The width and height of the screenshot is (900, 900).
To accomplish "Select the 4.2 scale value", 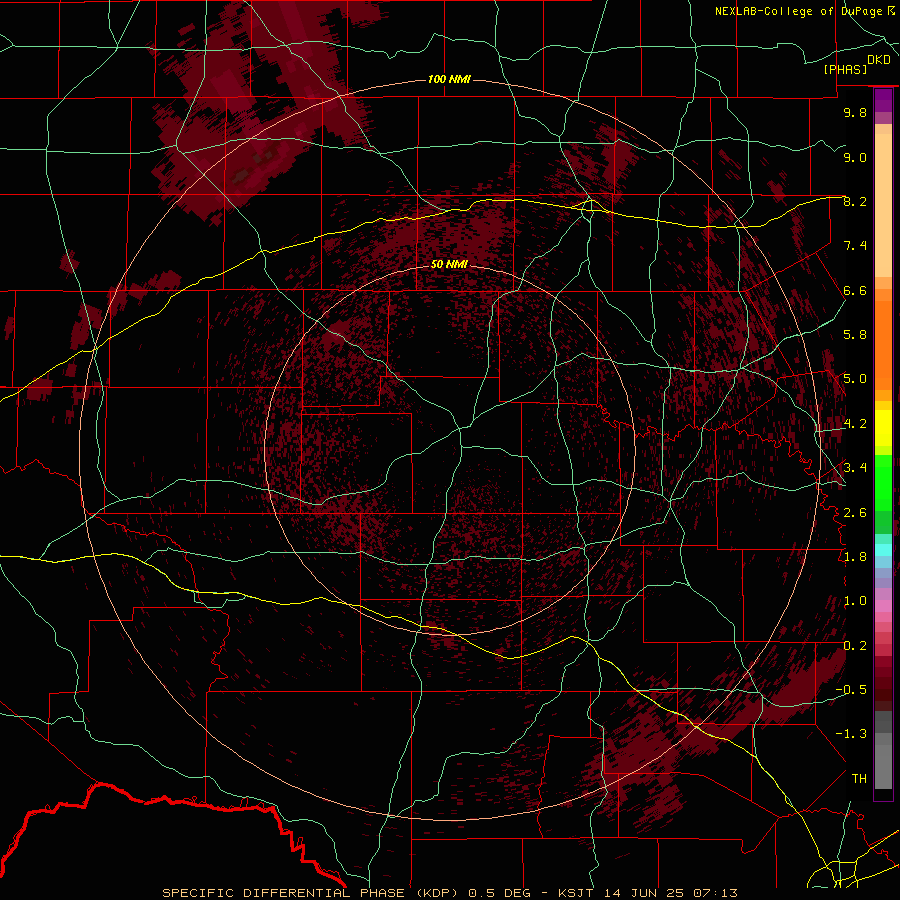I will 855,424.
